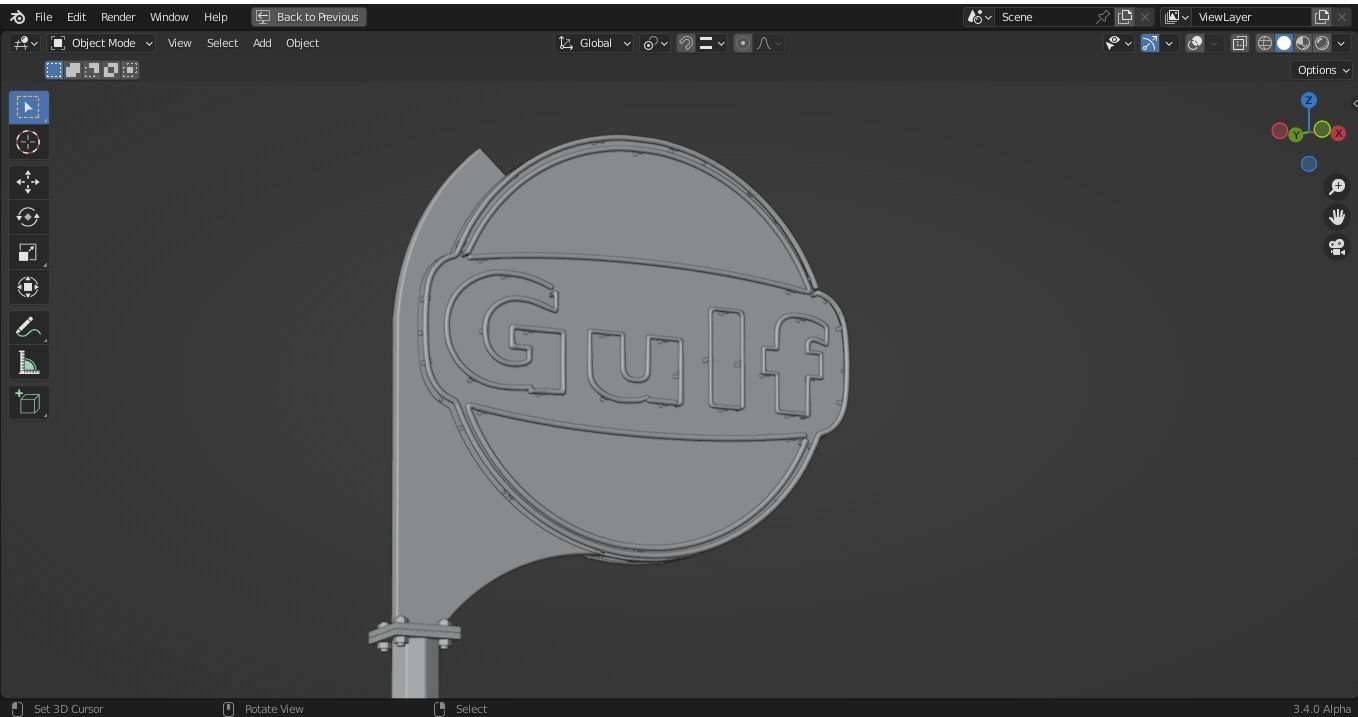This screenshot has height=717, width=1358.
Task: Open the object visibility eye dropdown
Action: point(1118,43)
